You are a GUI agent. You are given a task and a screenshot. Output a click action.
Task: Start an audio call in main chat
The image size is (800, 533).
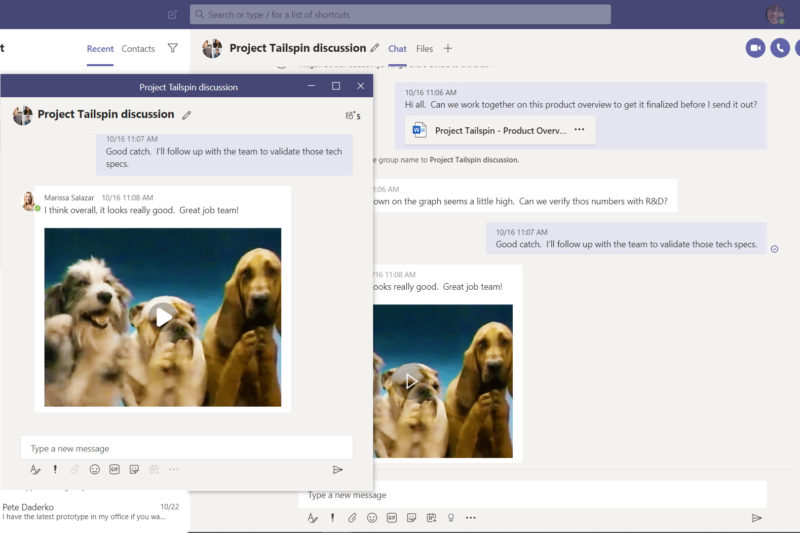780,48
